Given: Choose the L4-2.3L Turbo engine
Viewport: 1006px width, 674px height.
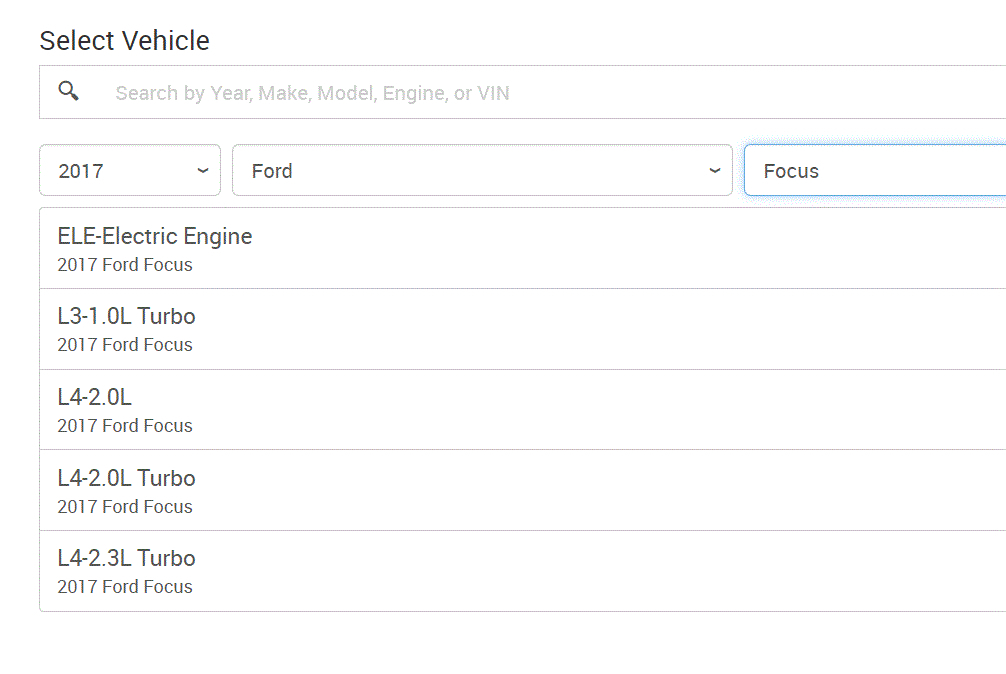Looking at the screenshot, I should click(127, 558).
